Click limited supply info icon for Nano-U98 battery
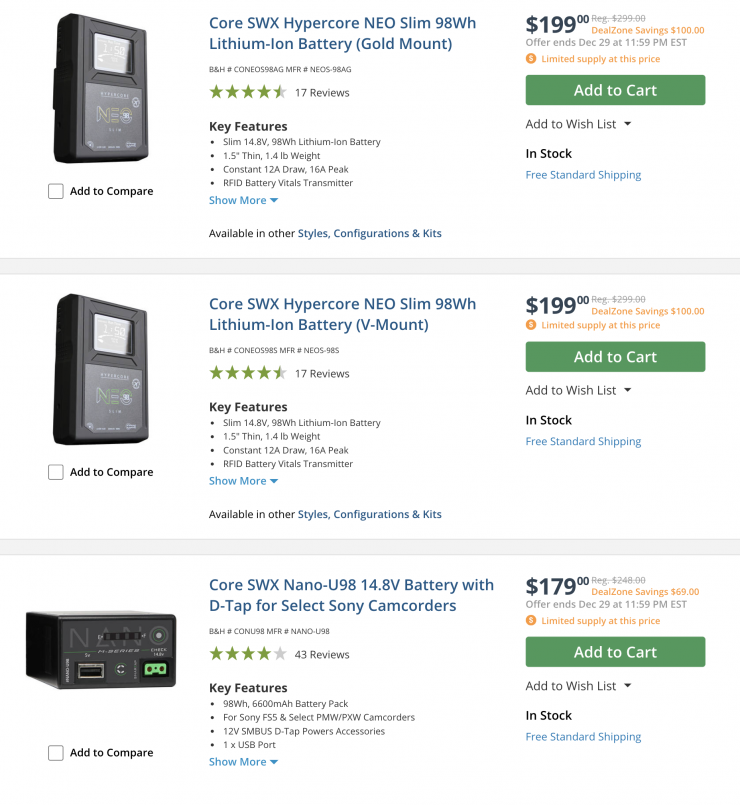The height and width of the screenshot is (805, 740). 531,621
